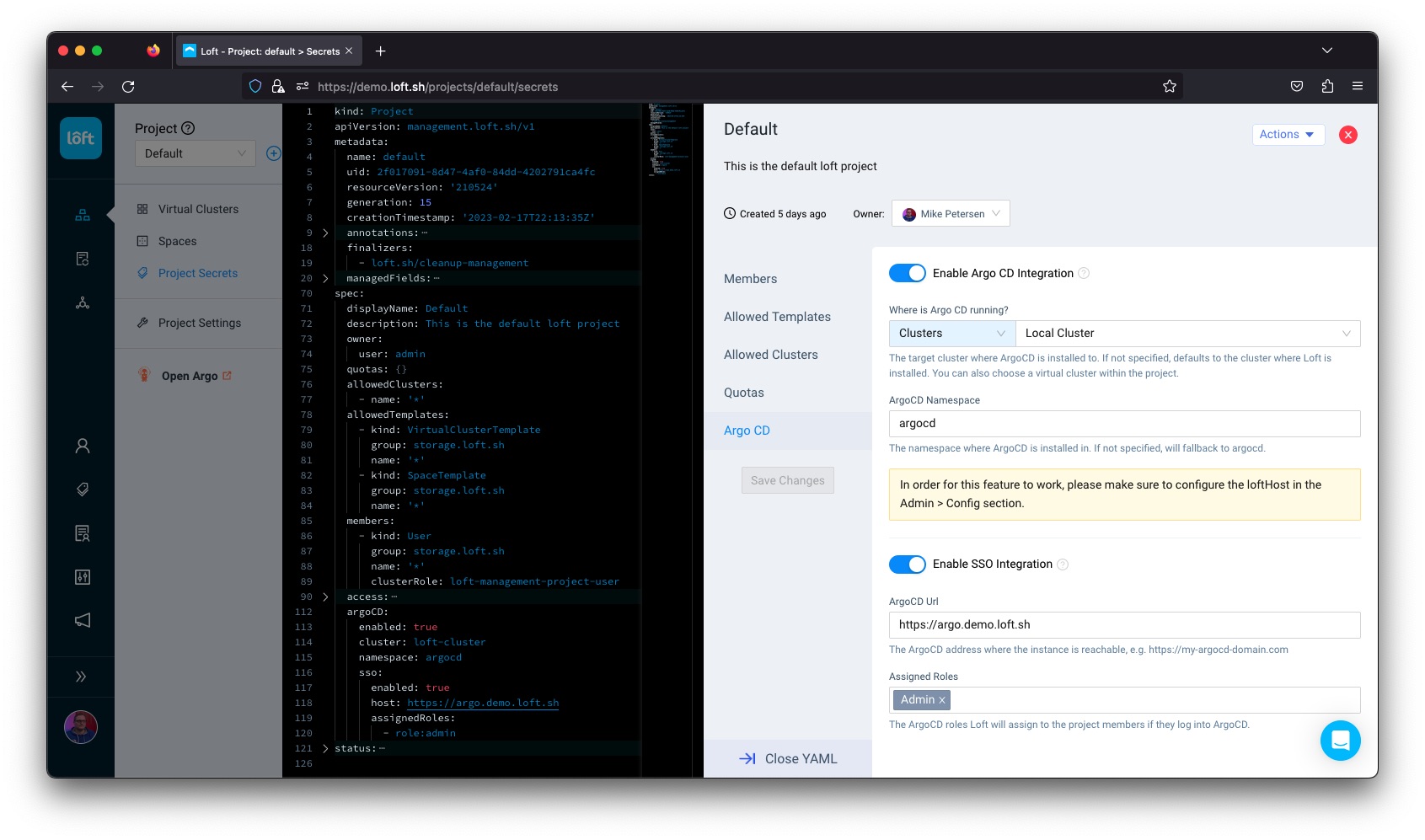
Task: Toggle Enable SSO Integration switch
Action: [907, 564]
